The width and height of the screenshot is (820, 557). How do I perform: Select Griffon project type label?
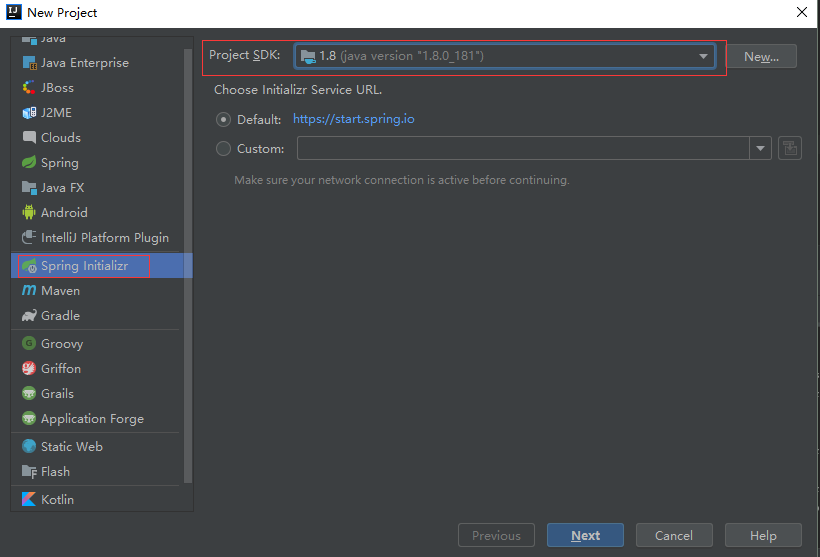click(61, 369)
